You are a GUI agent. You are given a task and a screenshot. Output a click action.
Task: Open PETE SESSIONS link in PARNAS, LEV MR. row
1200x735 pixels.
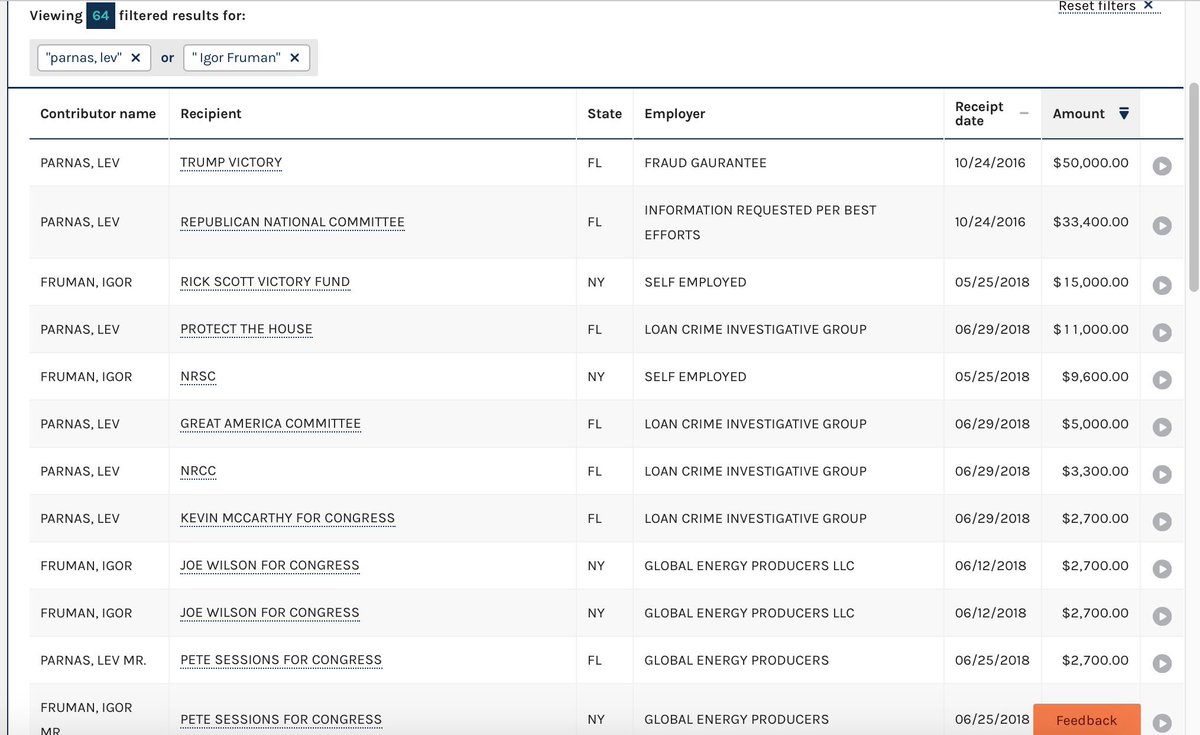pyautogui.click(x=281, y=660)
